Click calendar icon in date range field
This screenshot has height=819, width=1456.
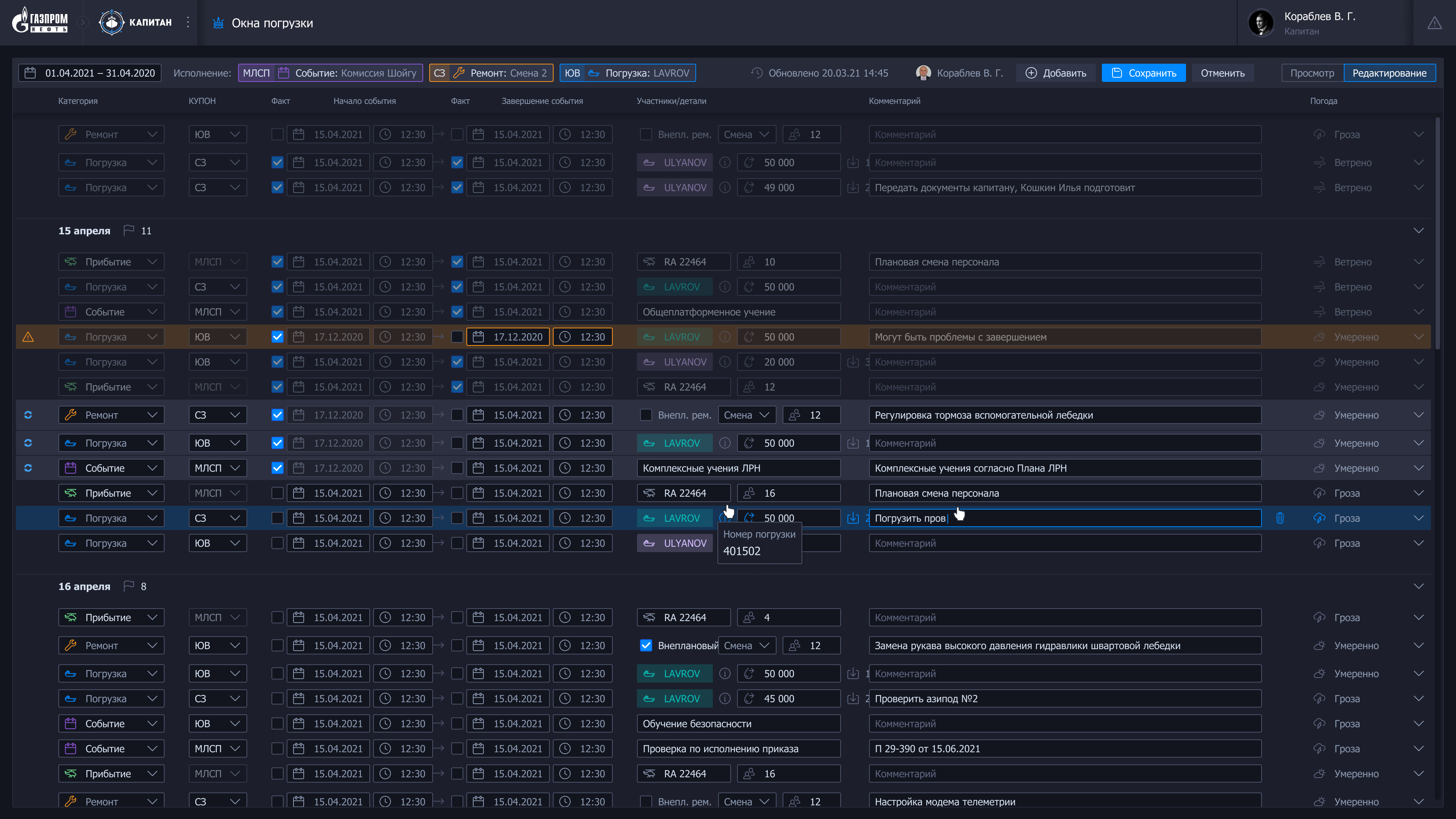[x=30, y=73]
